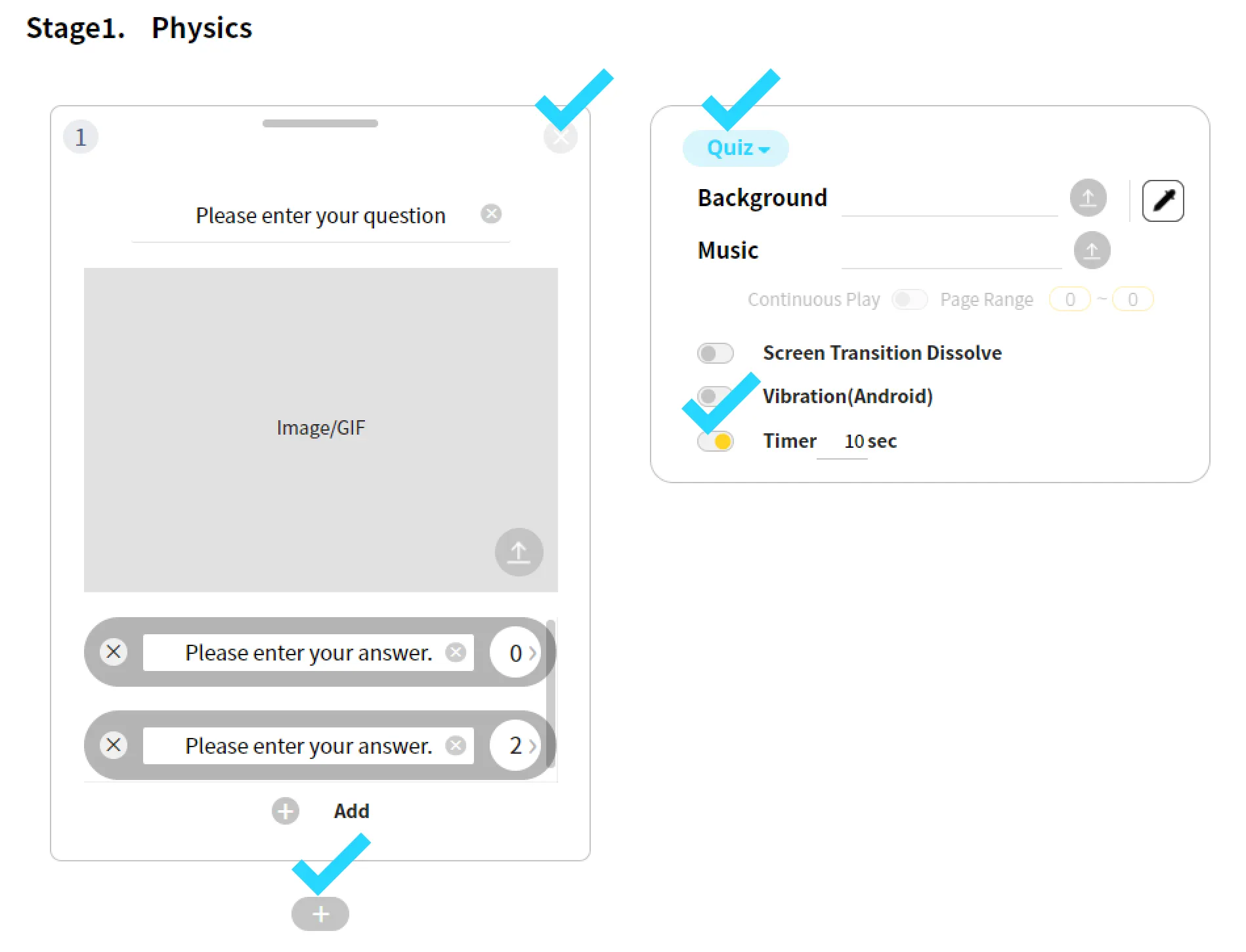
Task: Upload an image to the Image/GIF area
Action: pyautogui.click(x=519, y=552)
